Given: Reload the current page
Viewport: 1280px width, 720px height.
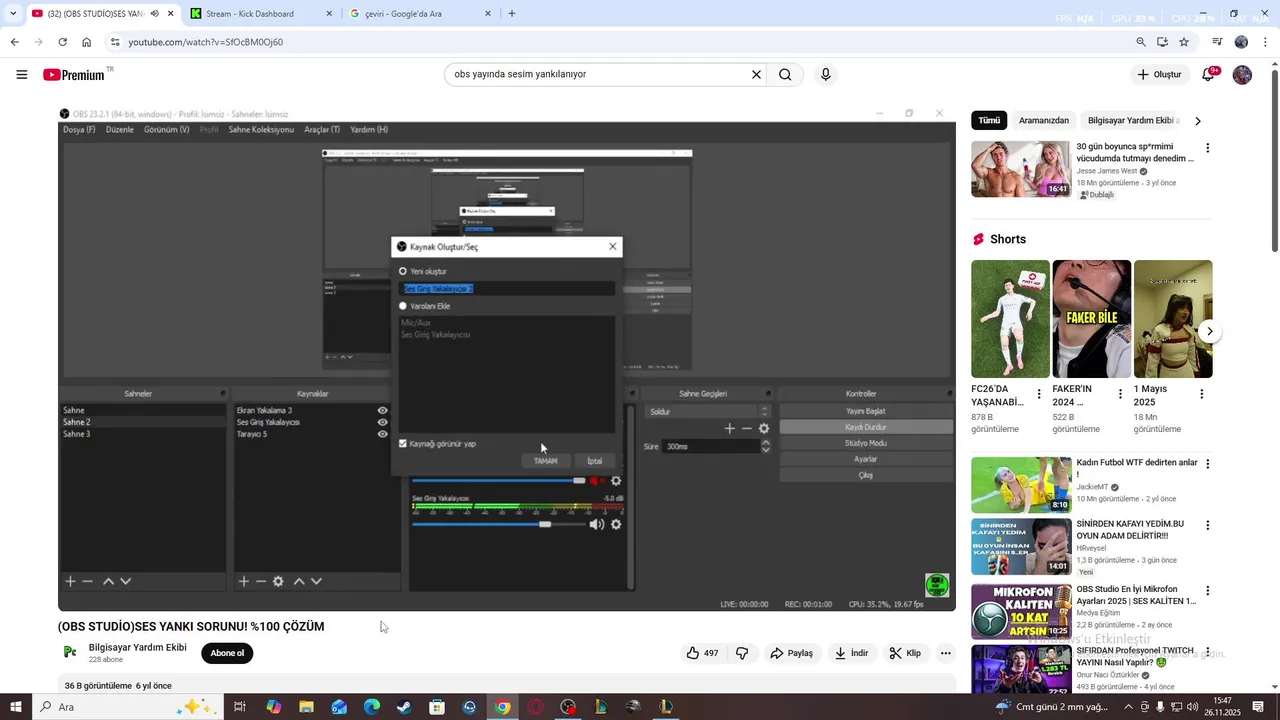Looking at the screenshot, I should [x=62, y=42].
